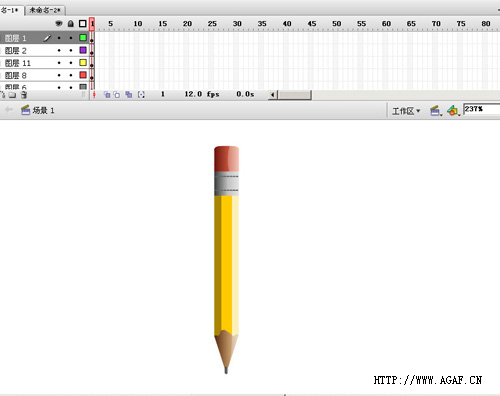Click the green outline color swatch of 图层 1
The image size is (500, 396).
[x=83, y=38]
